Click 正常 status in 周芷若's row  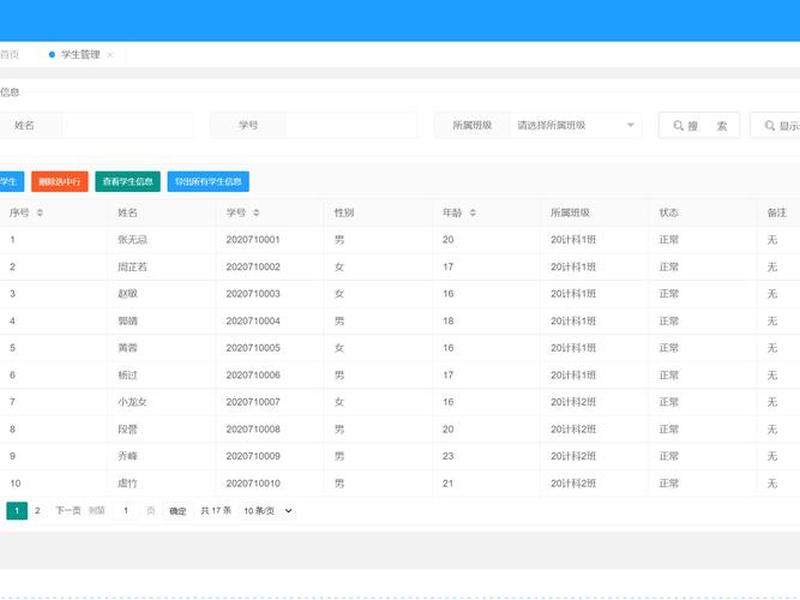668,267
